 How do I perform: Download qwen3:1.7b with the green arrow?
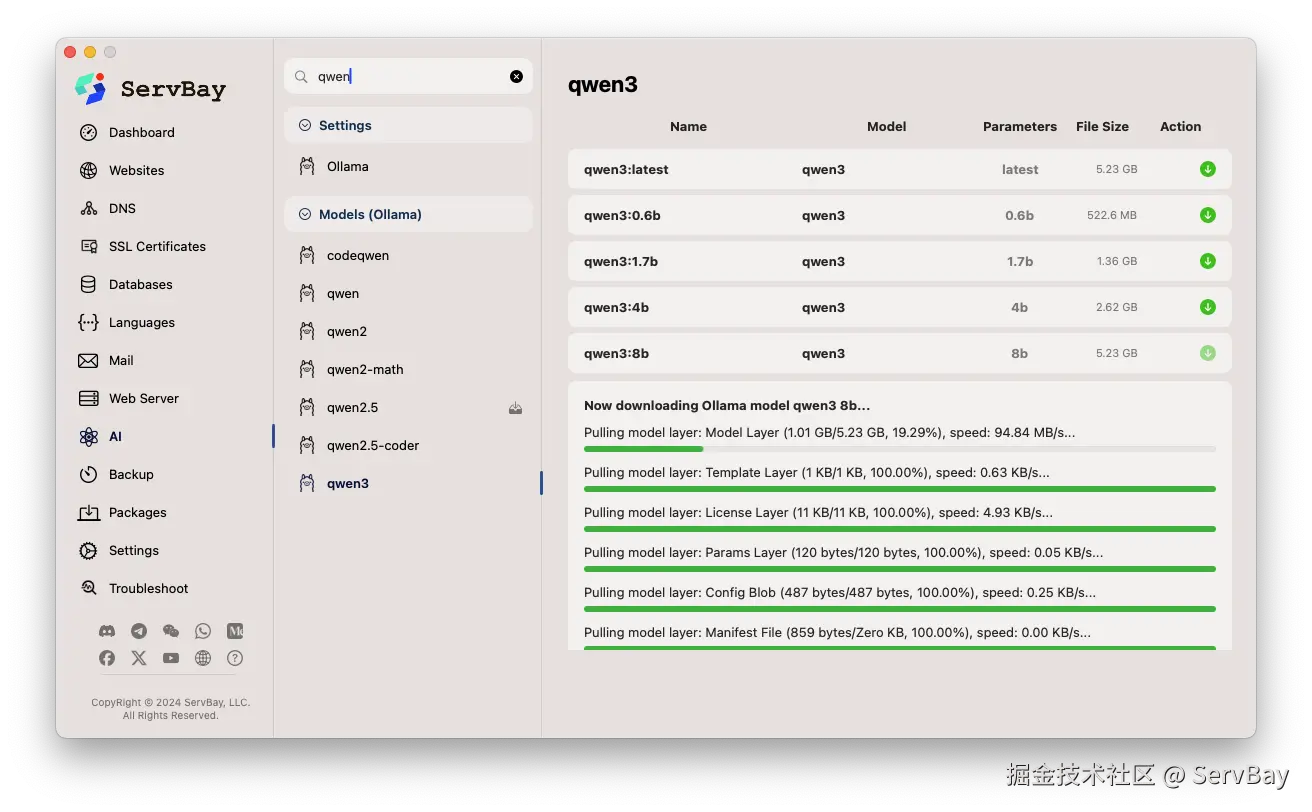[1208, 261]
